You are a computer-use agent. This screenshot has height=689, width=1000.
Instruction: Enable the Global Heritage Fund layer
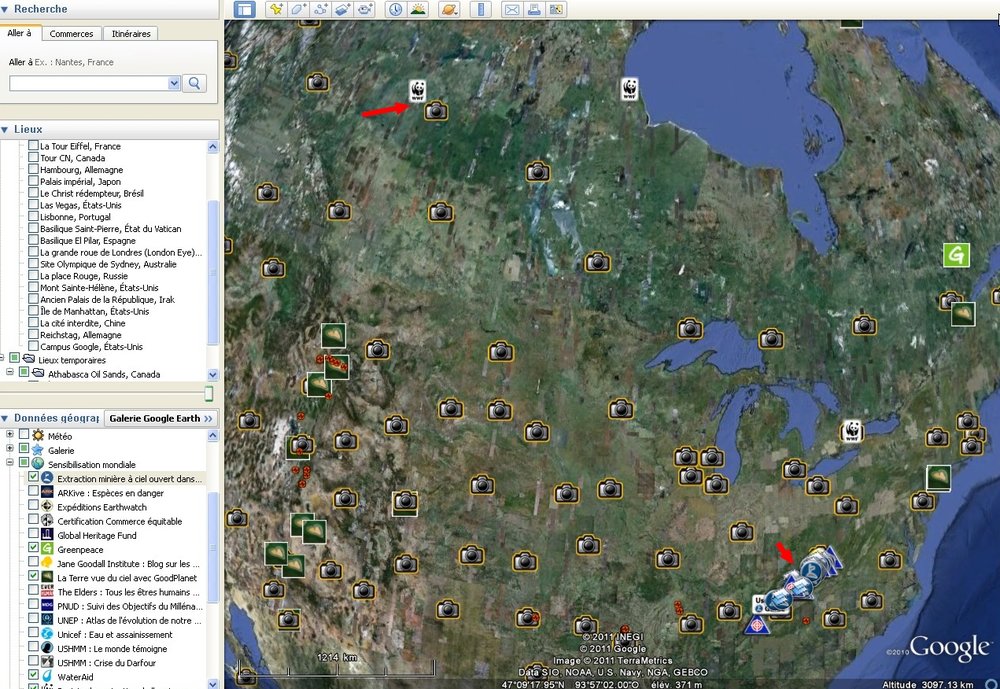[33, 534]
